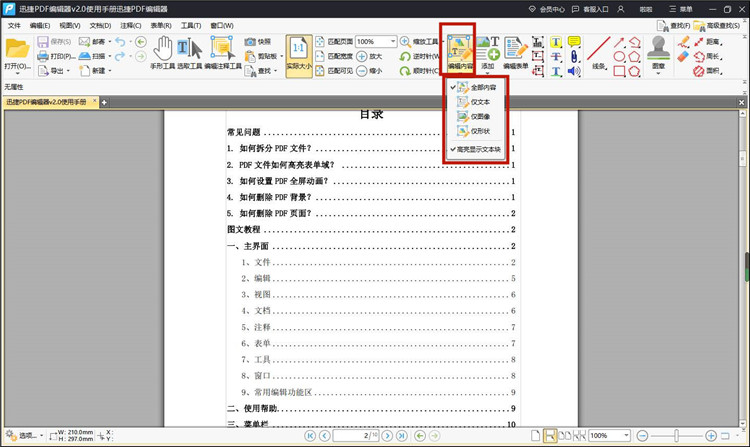Image resolution: width=750 pixels, height=447 pixels.
Task: Click 高级查找(S) advanced search button
Action: click(x=717, y=25)
